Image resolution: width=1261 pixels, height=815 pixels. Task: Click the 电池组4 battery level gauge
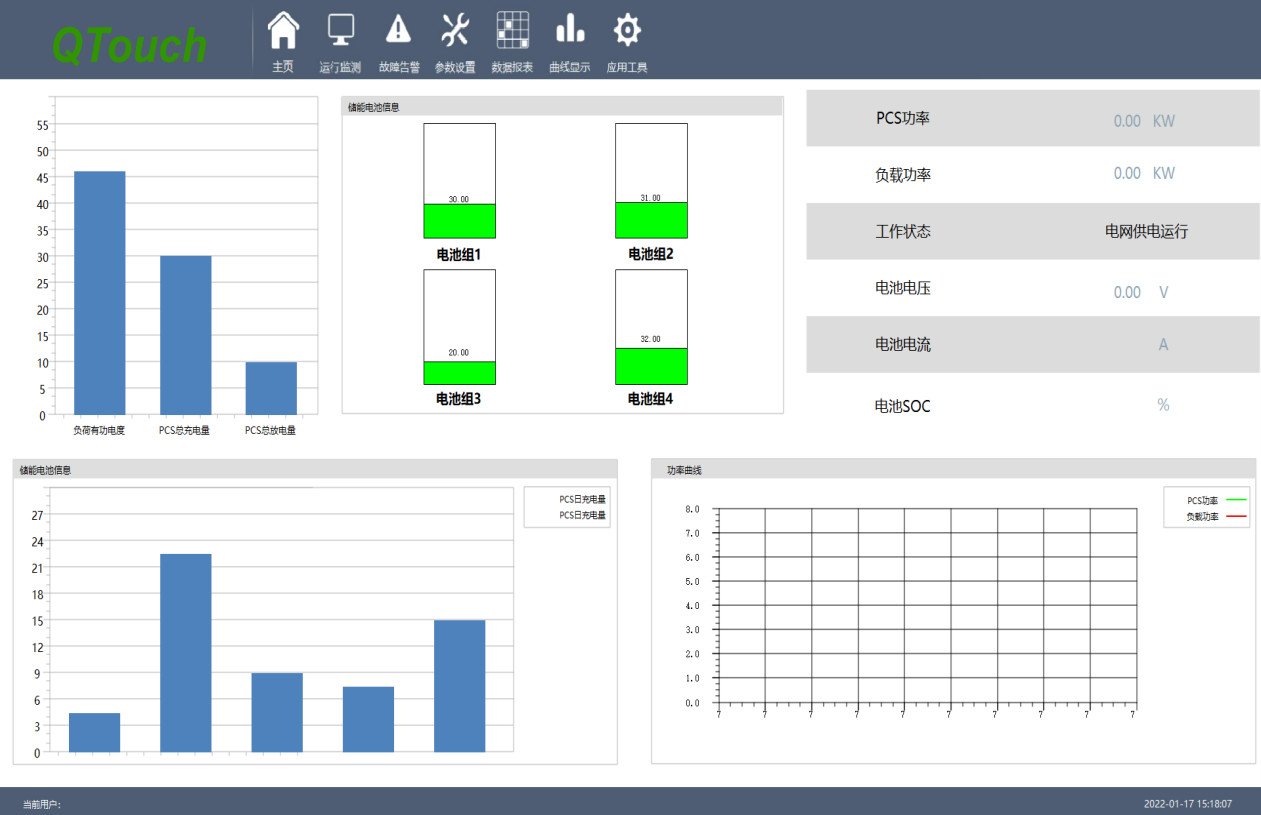(x=651, y=327)
